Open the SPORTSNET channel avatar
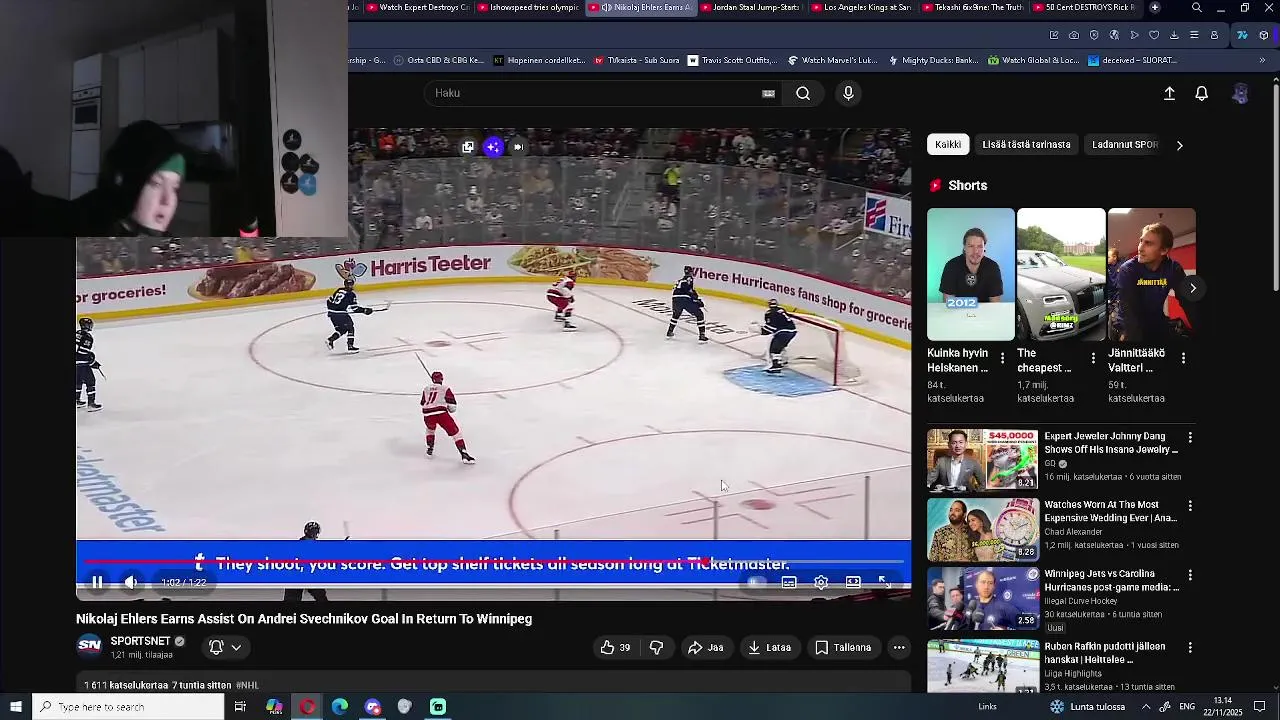Screen dimensions: 1280x720 89,647
